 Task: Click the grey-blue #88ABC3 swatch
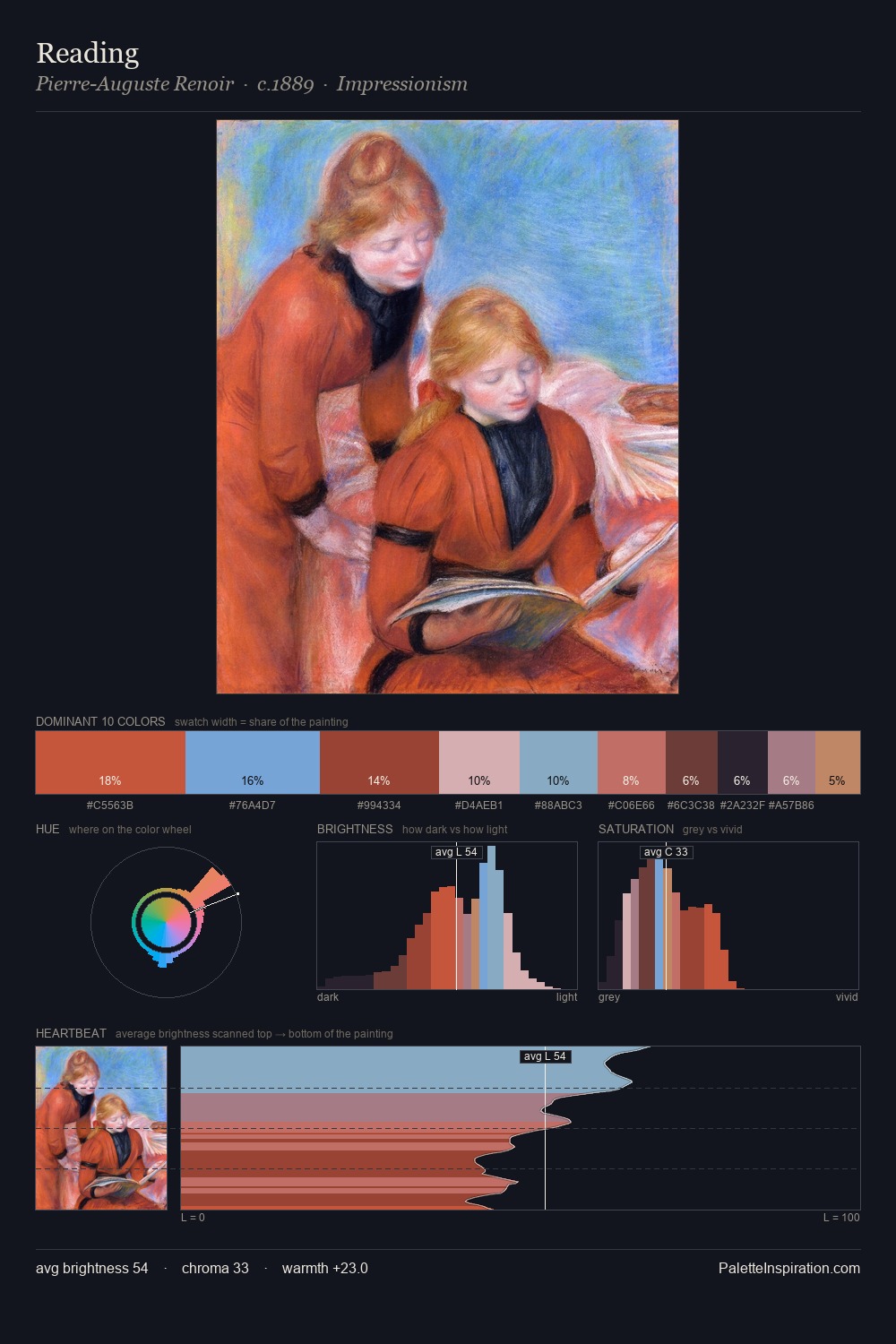pyautogui.click(x=558, y=762)
